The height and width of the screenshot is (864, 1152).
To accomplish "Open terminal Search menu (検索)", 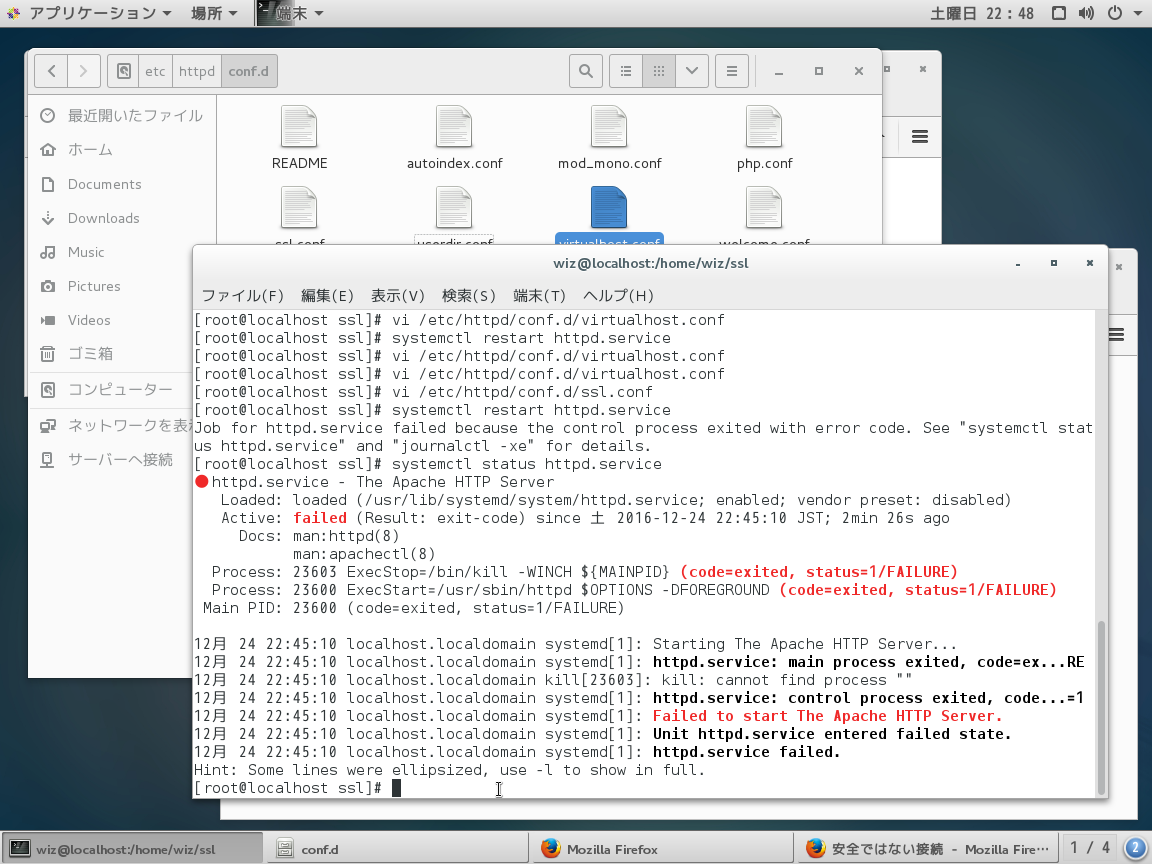I will [469, 295].
